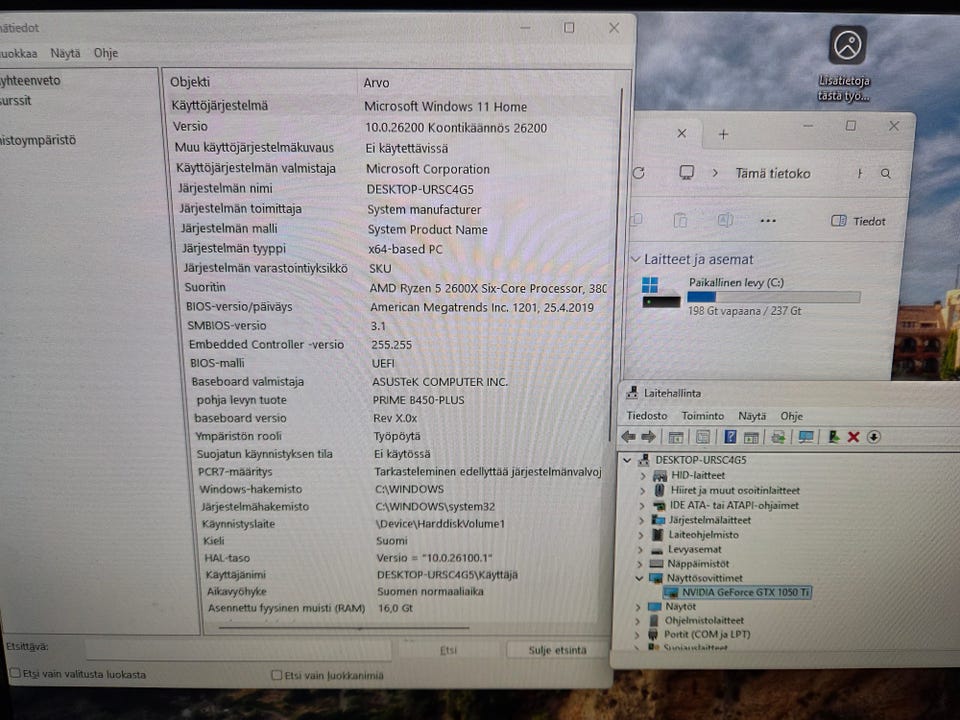Collapse the DESKTOP-URSC4G5 root node
Screen dimensions: 960x720
tap(627, 459)
